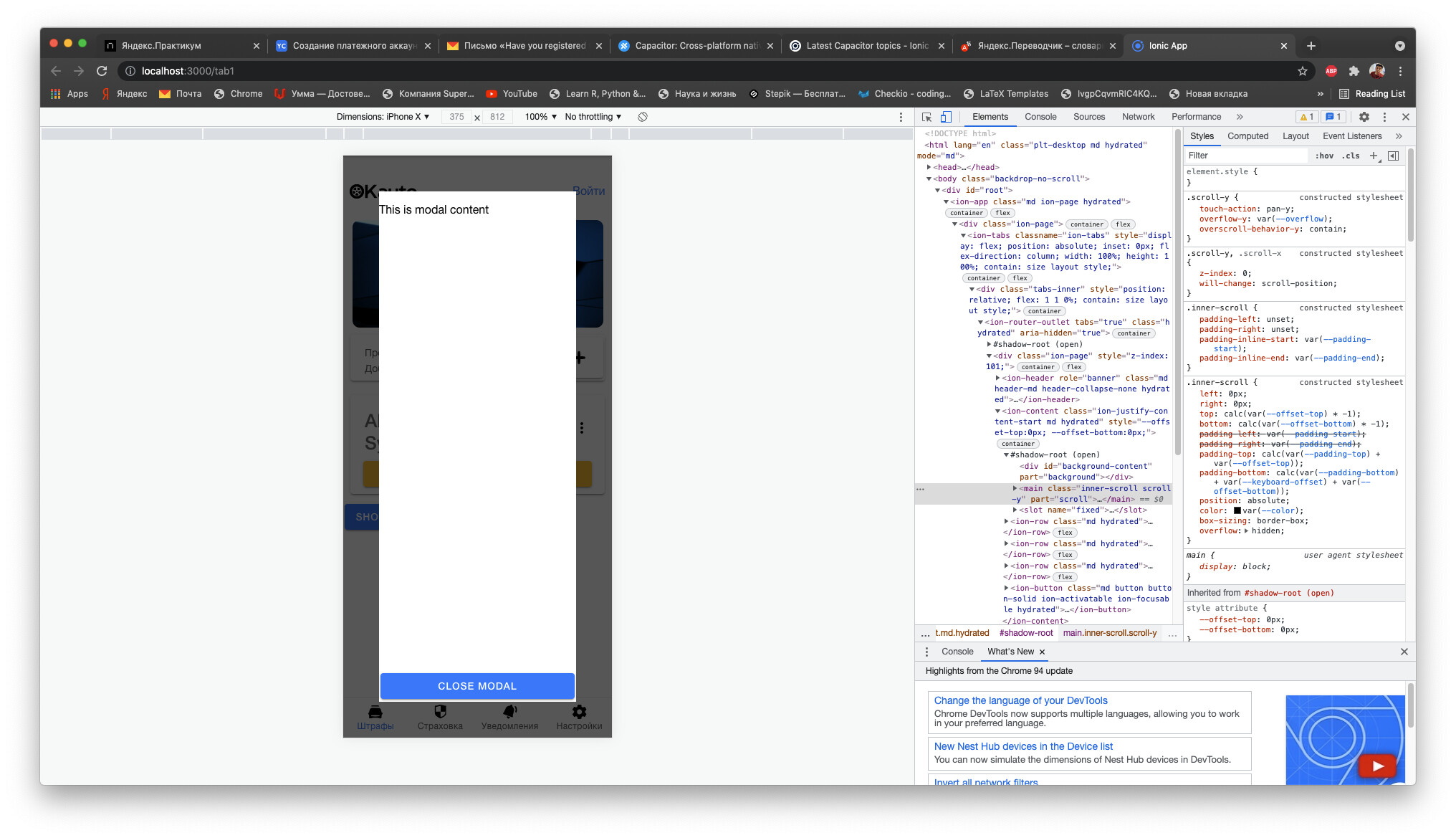The image size is (1456, 838).
Task: Open the 100% zoom dropdown
Action: (541, 117)
